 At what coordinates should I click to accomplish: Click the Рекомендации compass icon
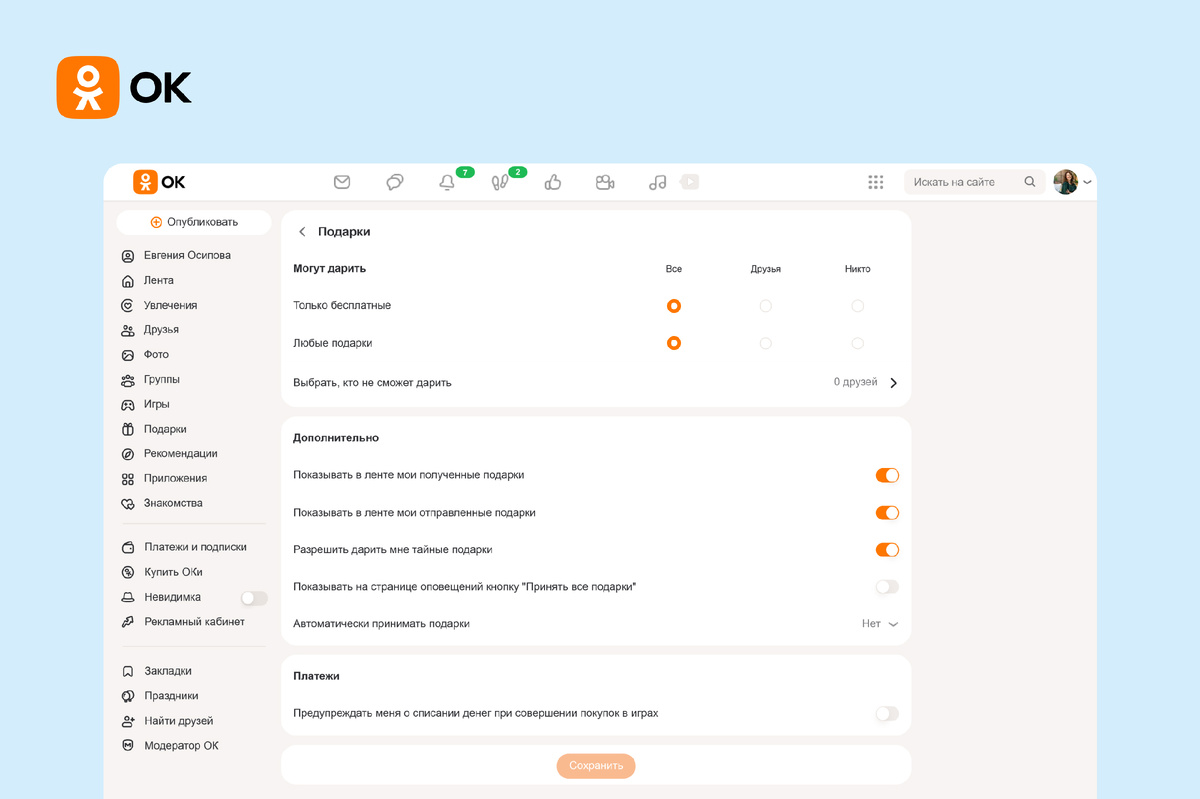127,454
